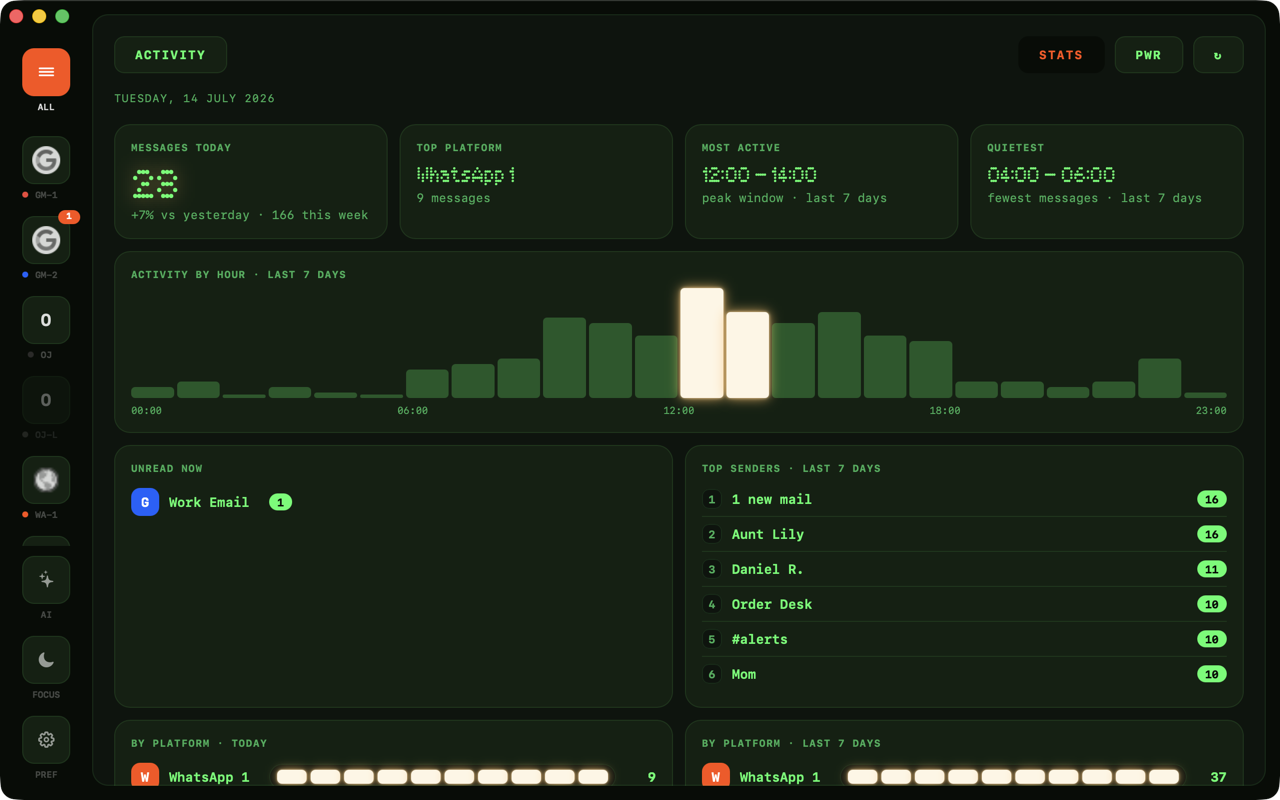
Task: Click the notification badge on GM-2
Action: [68, 217]
